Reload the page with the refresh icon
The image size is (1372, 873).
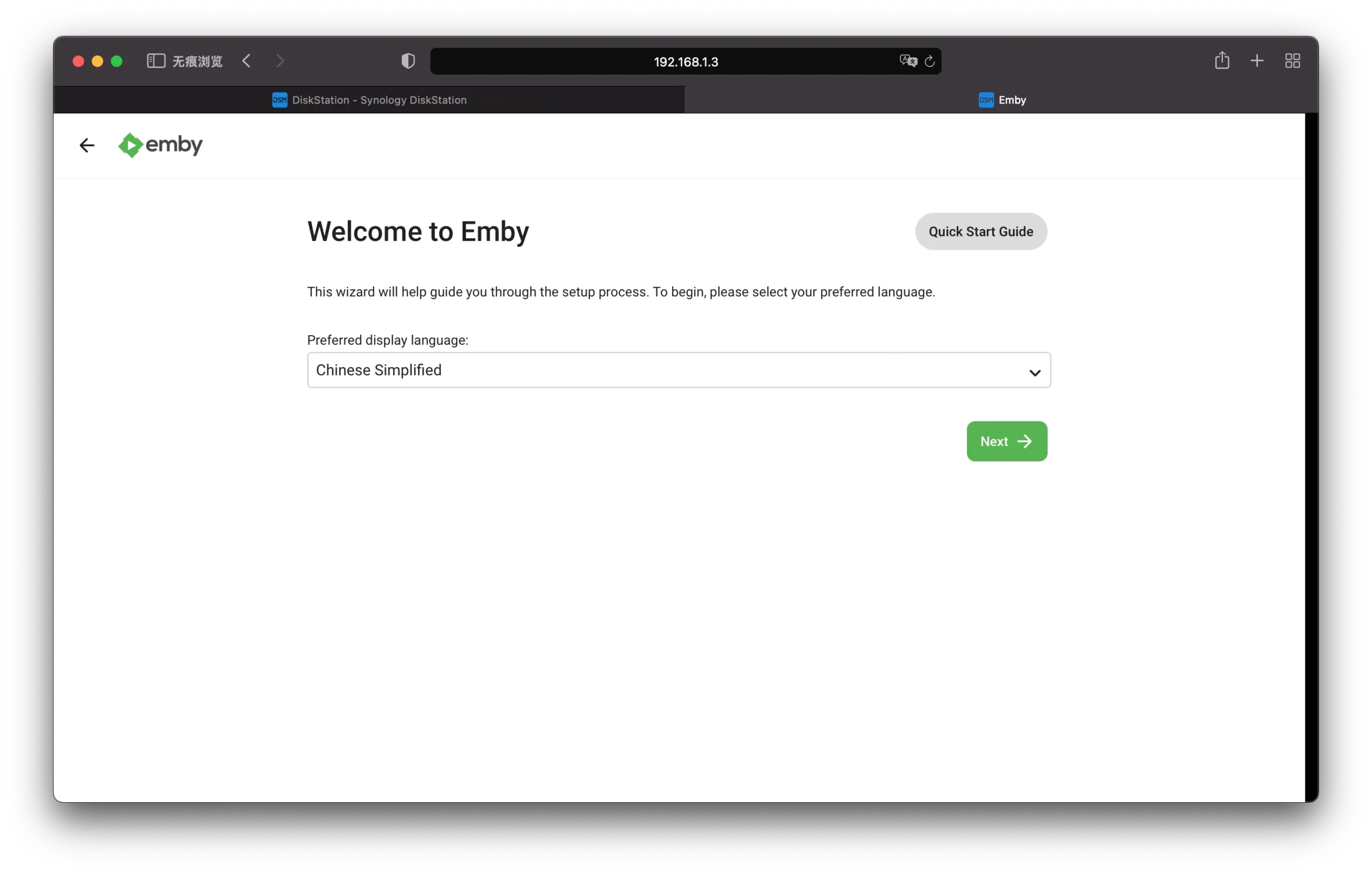(x=930, y=61)
